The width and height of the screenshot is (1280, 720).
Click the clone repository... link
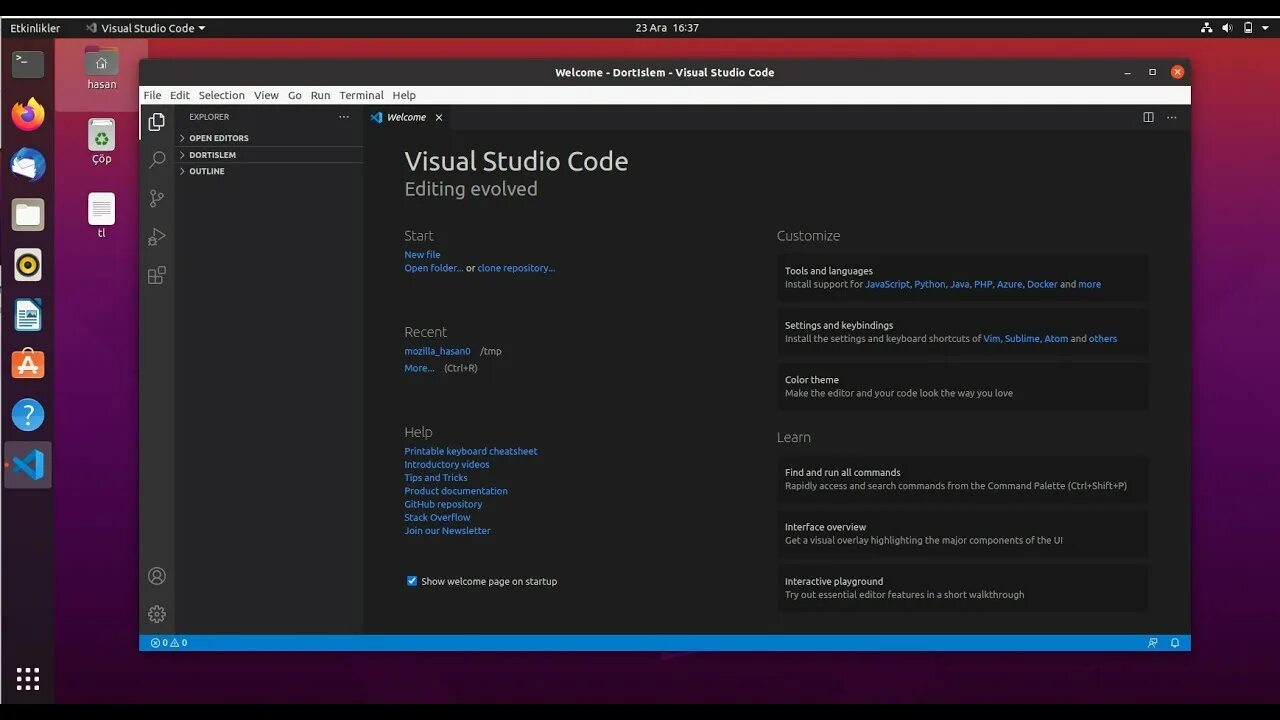pyautogui.click(x=516, y=268)
